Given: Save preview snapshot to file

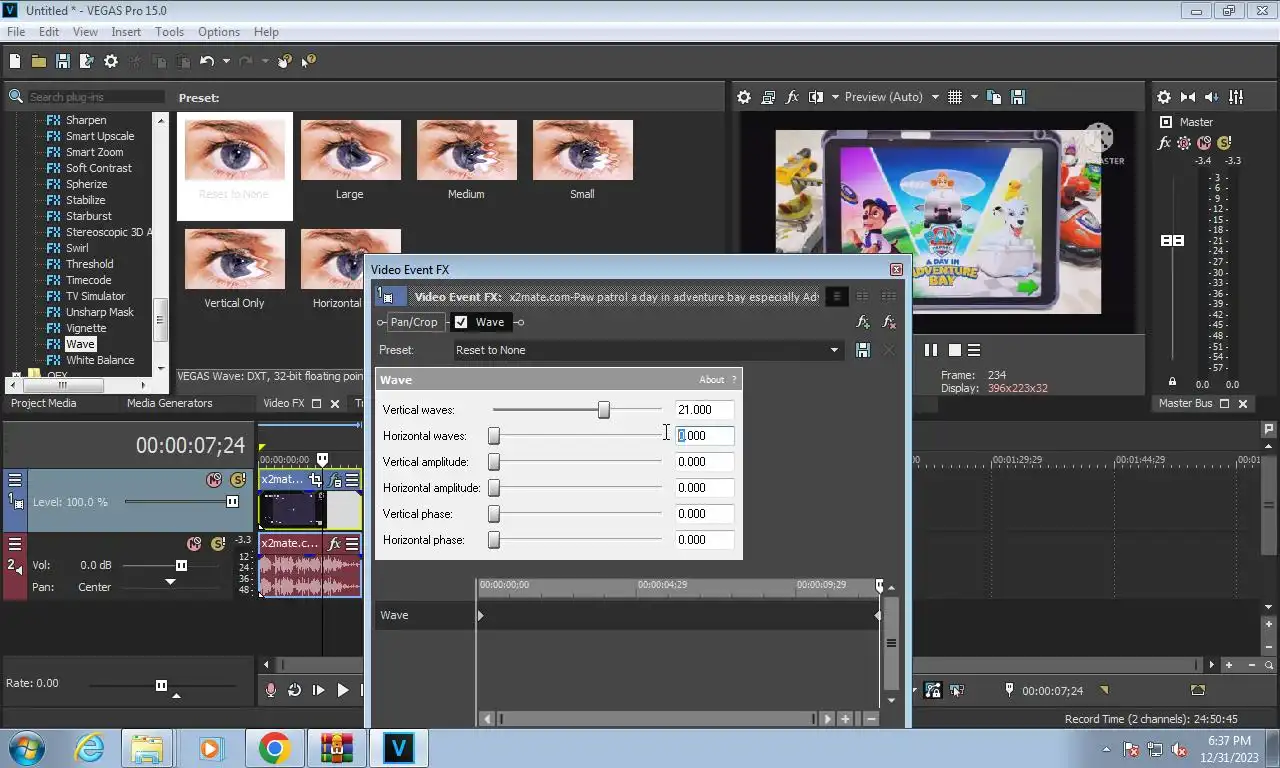Looking at the screenshot, I should 1018,97.
